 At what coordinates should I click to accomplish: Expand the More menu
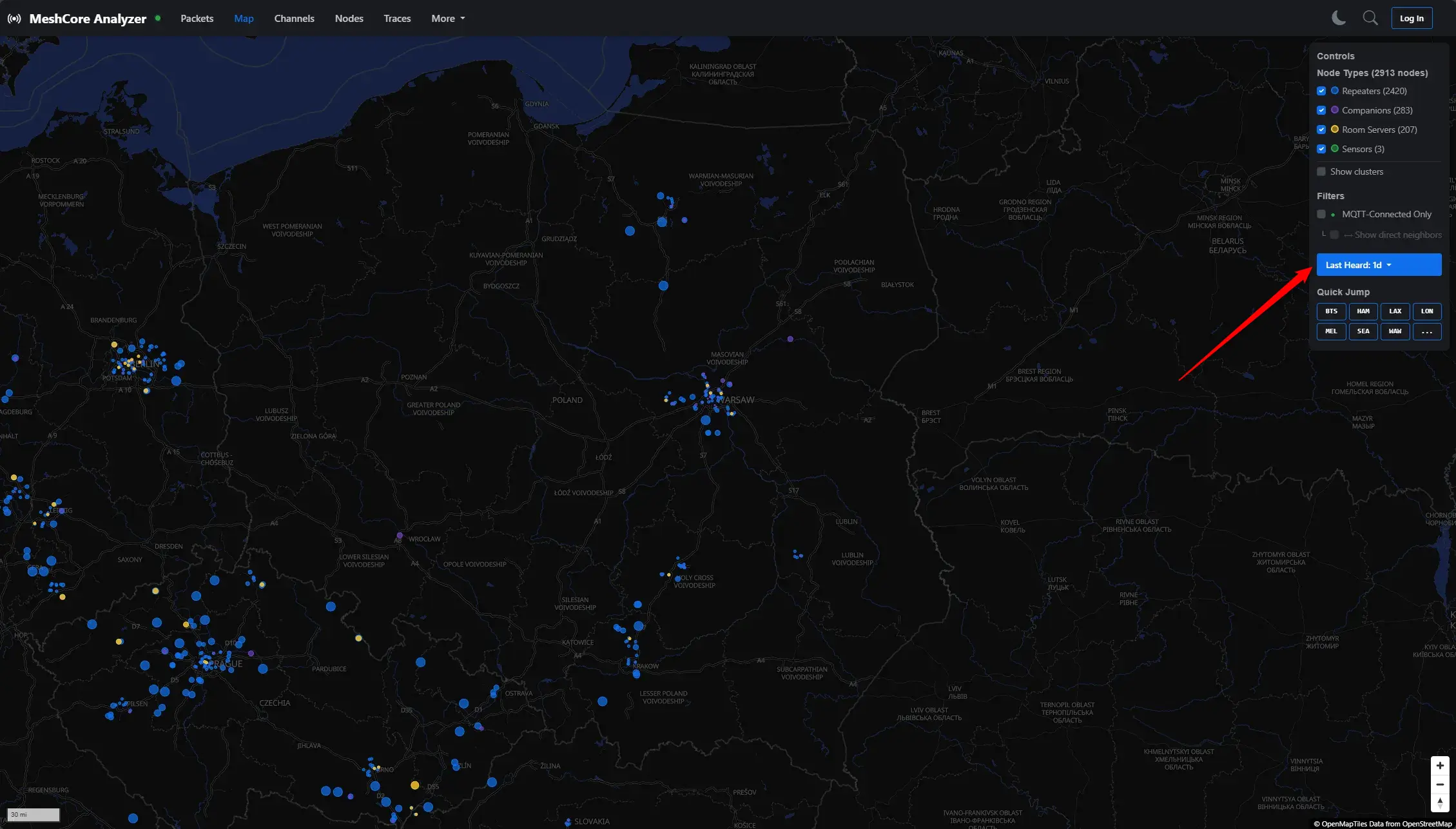(448, 19)
